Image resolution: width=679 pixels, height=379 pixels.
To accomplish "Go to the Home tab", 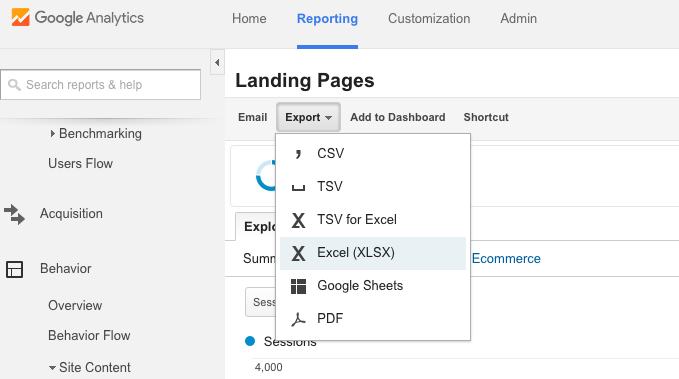I will (x=249, y=19).
